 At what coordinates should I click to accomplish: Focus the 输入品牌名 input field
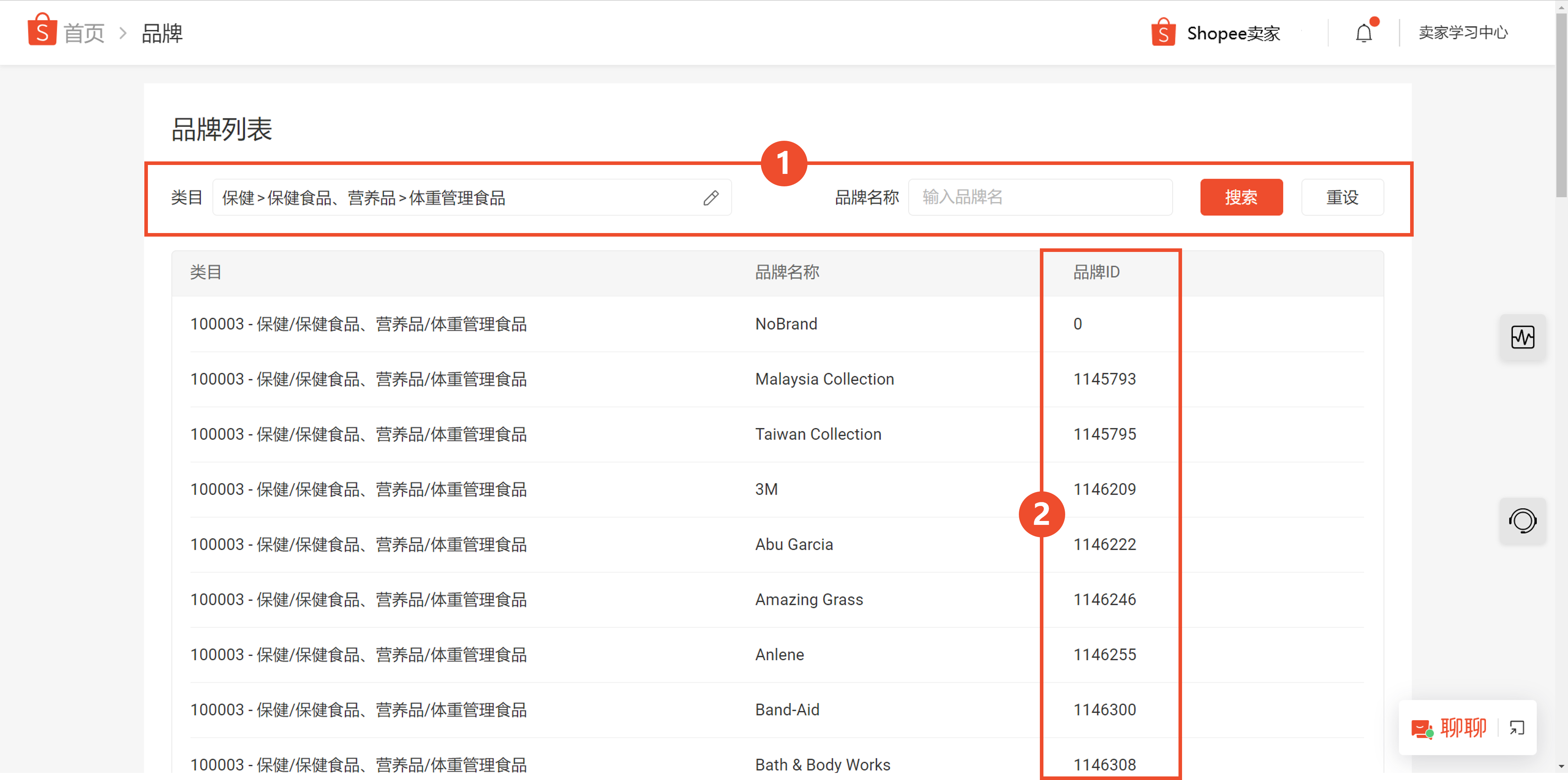(x=1040, y=197)
